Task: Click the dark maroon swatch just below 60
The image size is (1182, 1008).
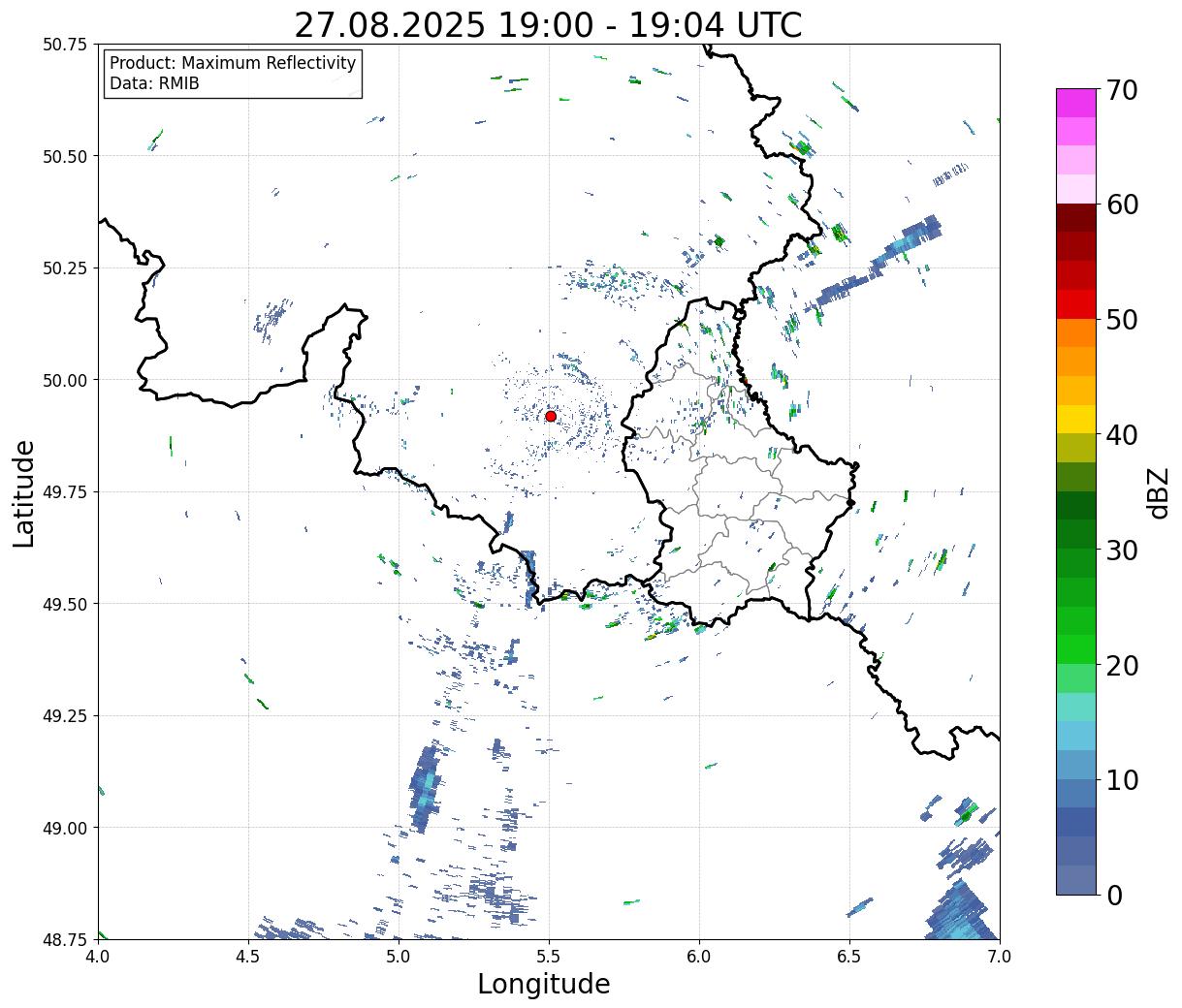Action: (x=1076, y=218)
